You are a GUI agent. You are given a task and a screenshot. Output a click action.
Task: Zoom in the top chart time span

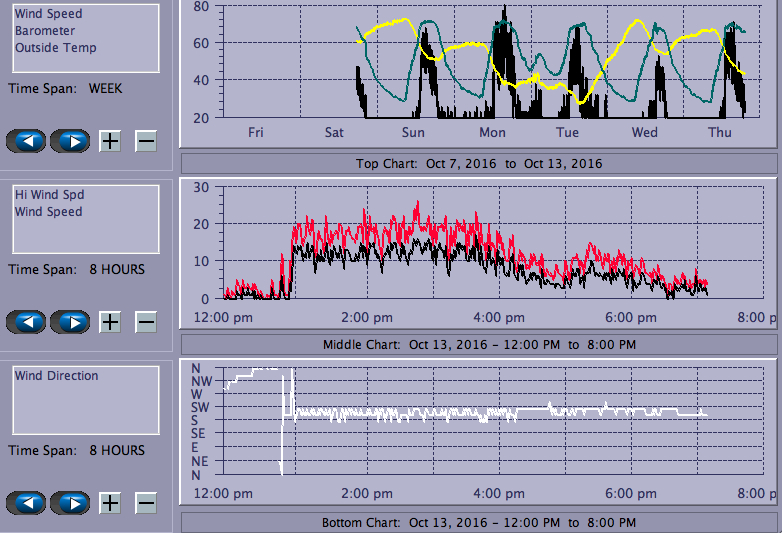coord(110,141)
